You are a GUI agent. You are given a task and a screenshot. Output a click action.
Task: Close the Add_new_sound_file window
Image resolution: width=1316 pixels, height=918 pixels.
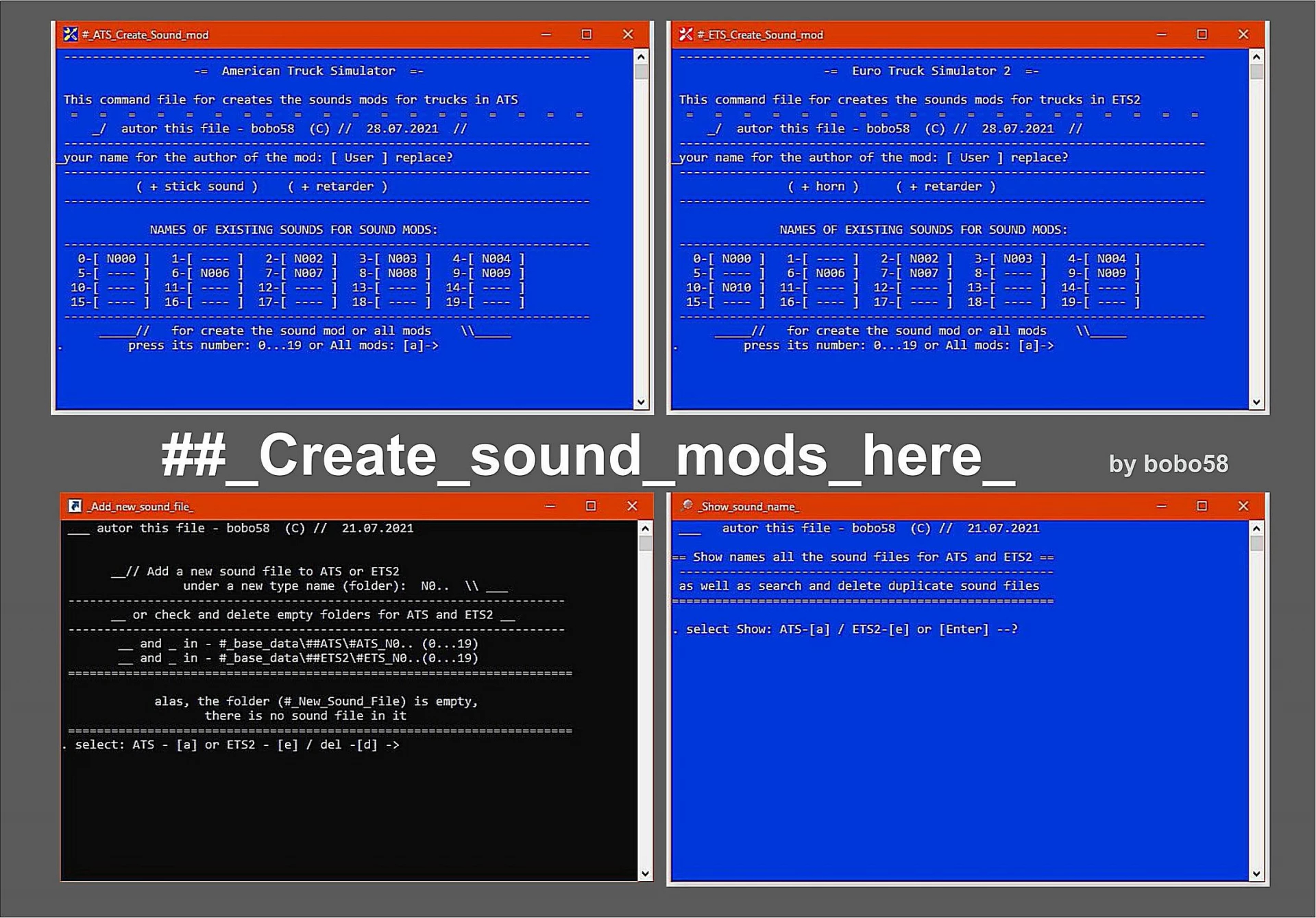pyautogui.click(x=631, y=506)
